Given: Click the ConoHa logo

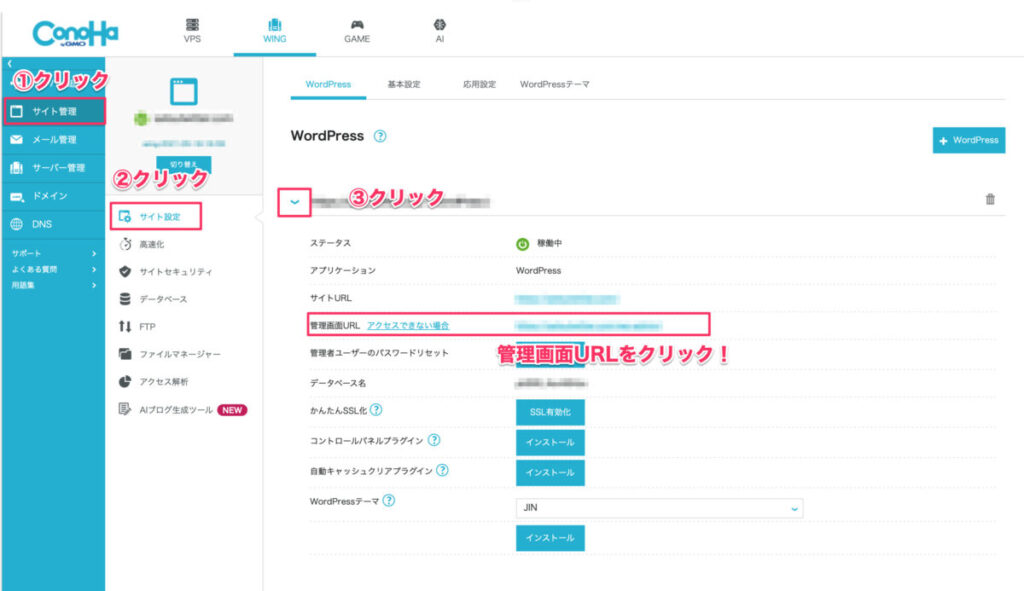Looking at the screenshot, I should (x=75, y=33).
